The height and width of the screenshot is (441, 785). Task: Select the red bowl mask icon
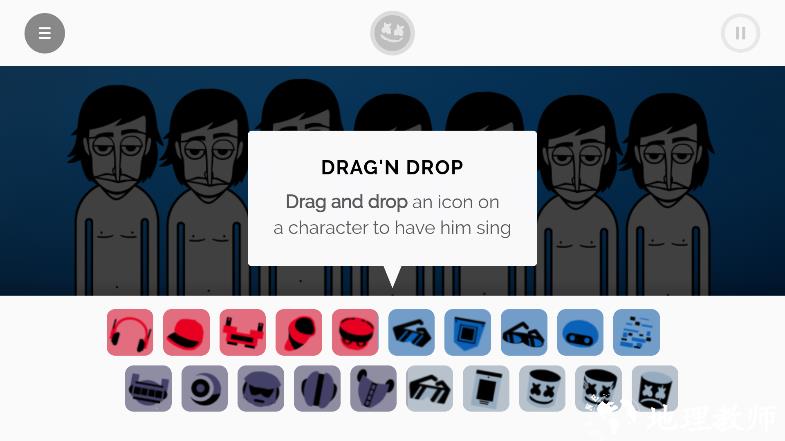coord(355,332)
